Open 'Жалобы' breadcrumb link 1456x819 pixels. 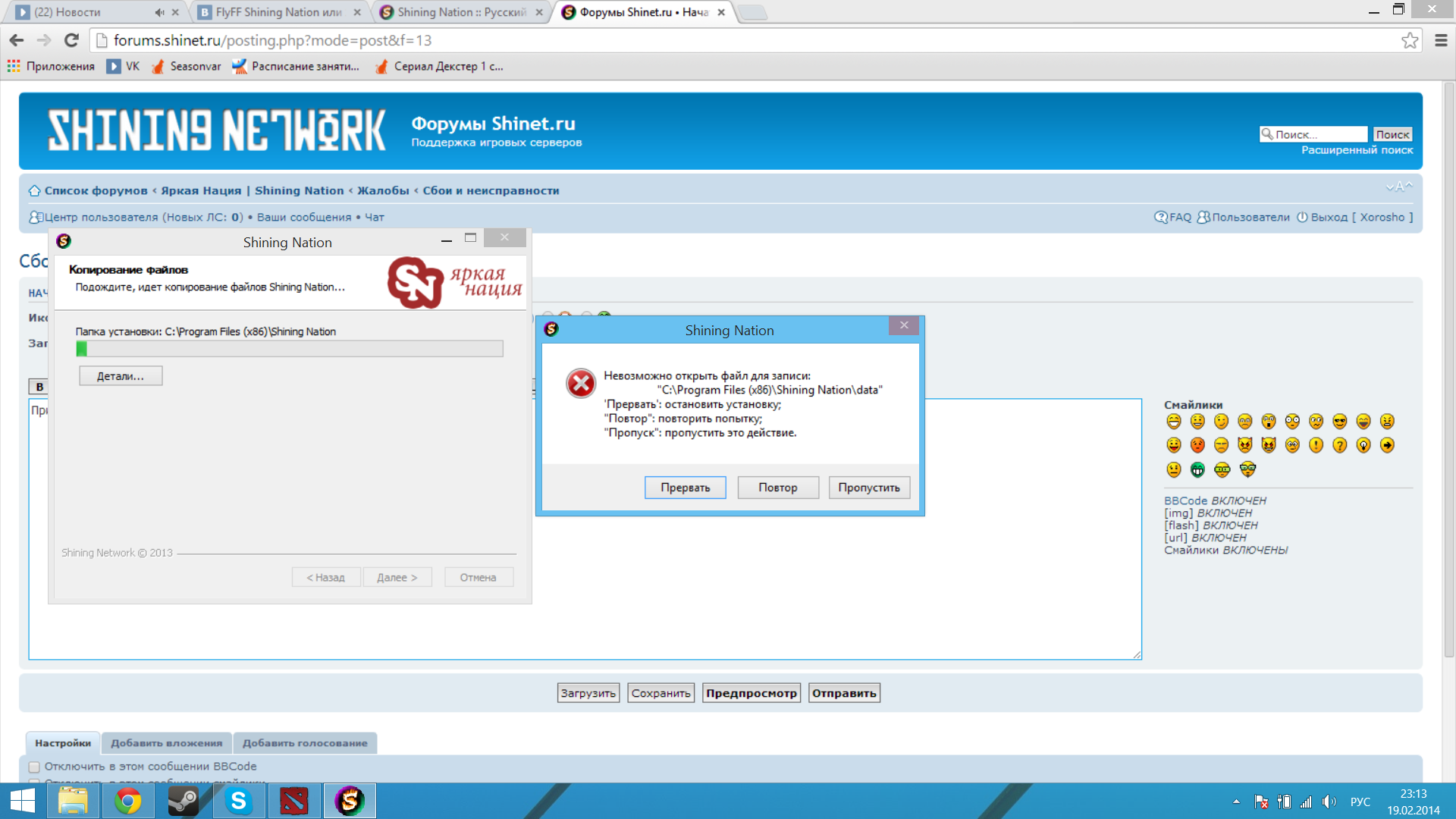[383, 190]
